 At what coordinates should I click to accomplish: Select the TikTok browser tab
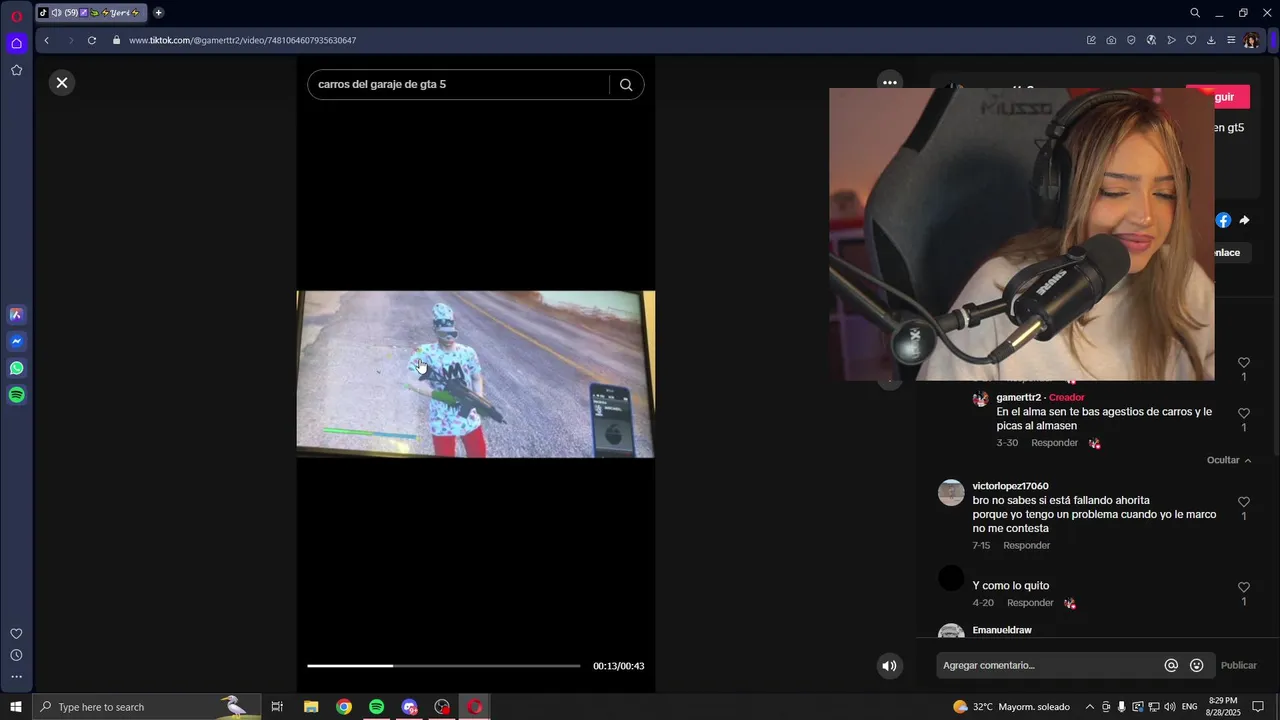click(90, 13)
